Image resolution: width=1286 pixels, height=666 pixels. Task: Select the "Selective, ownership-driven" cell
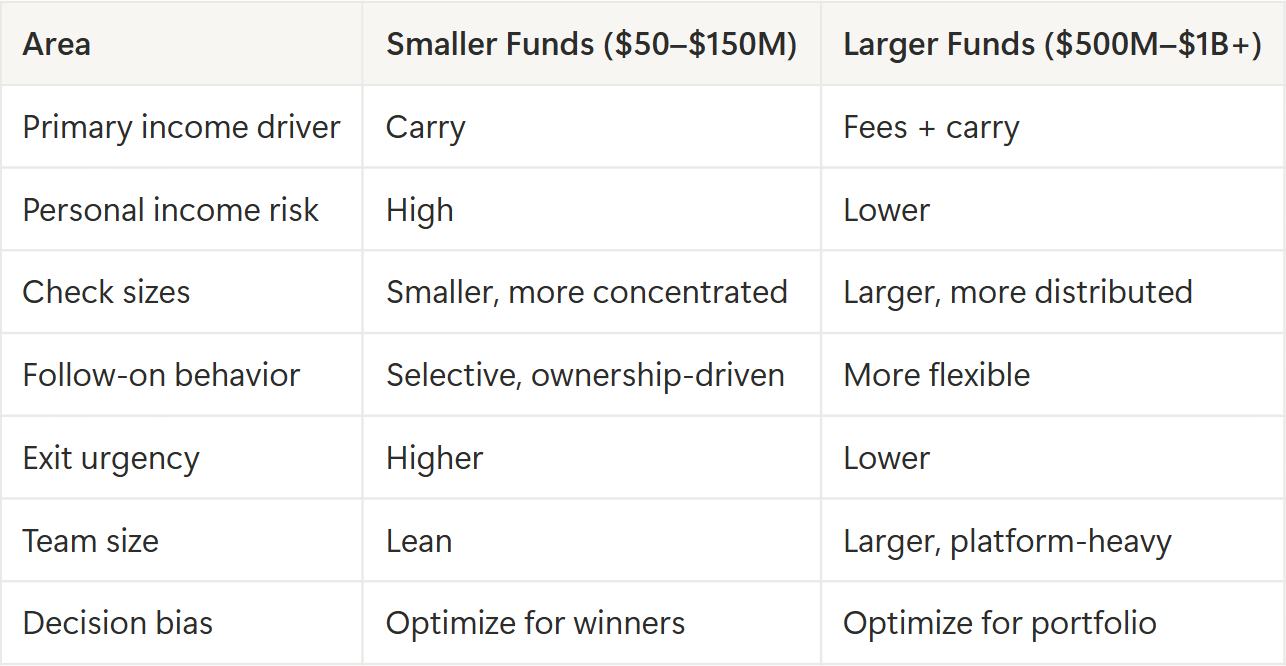585,375
